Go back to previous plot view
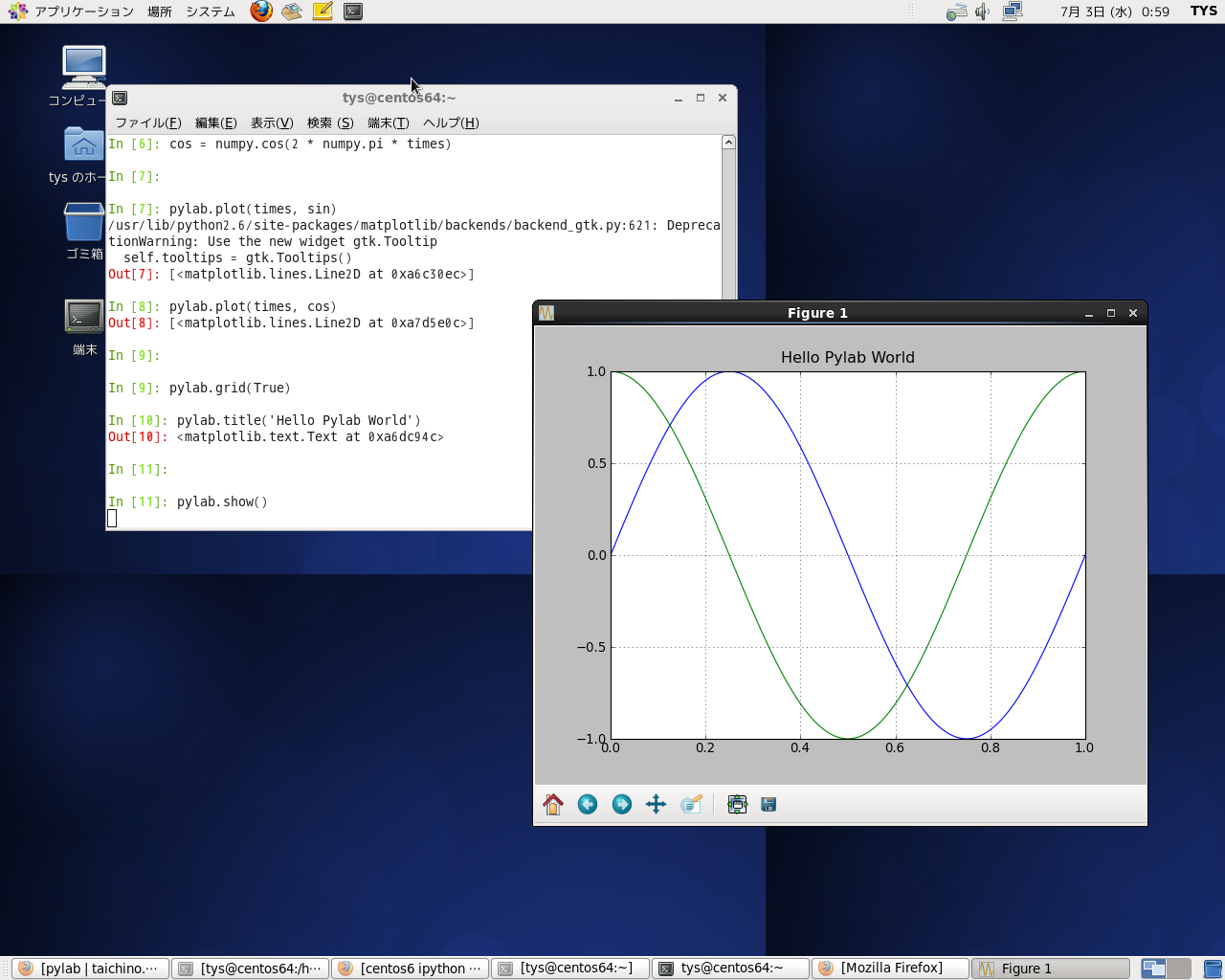Image resolution: width=1225 pixels, height=980 pixels. click(x=588, y=805)
